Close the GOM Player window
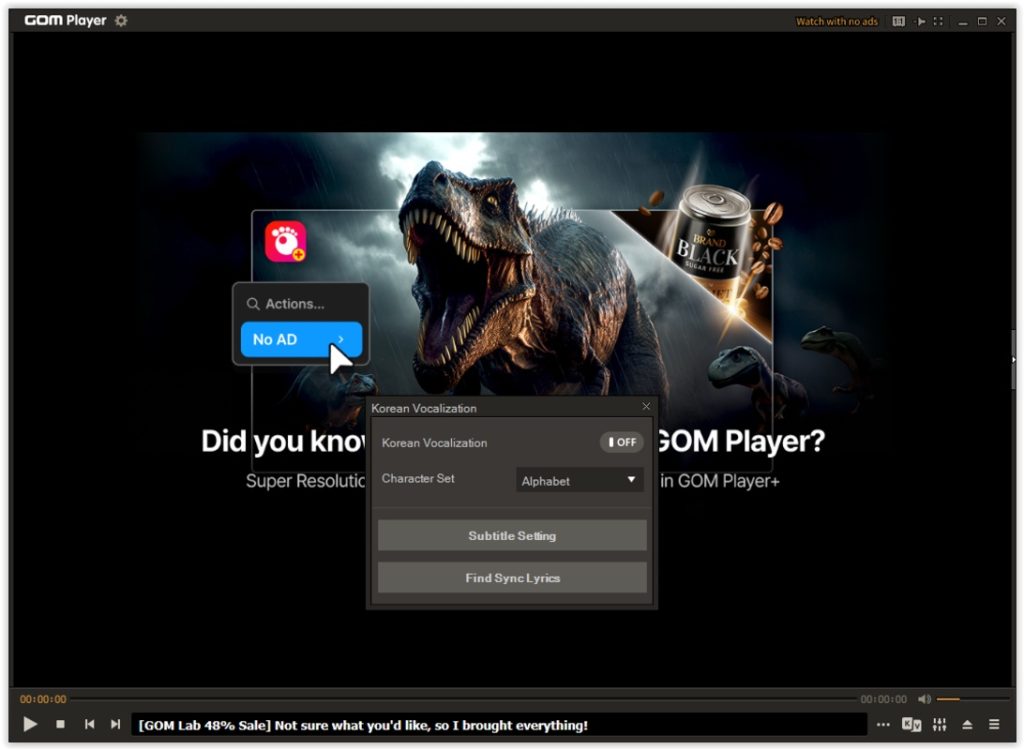This screenshot has height=750, width=1024. (x=1001, y=22)
